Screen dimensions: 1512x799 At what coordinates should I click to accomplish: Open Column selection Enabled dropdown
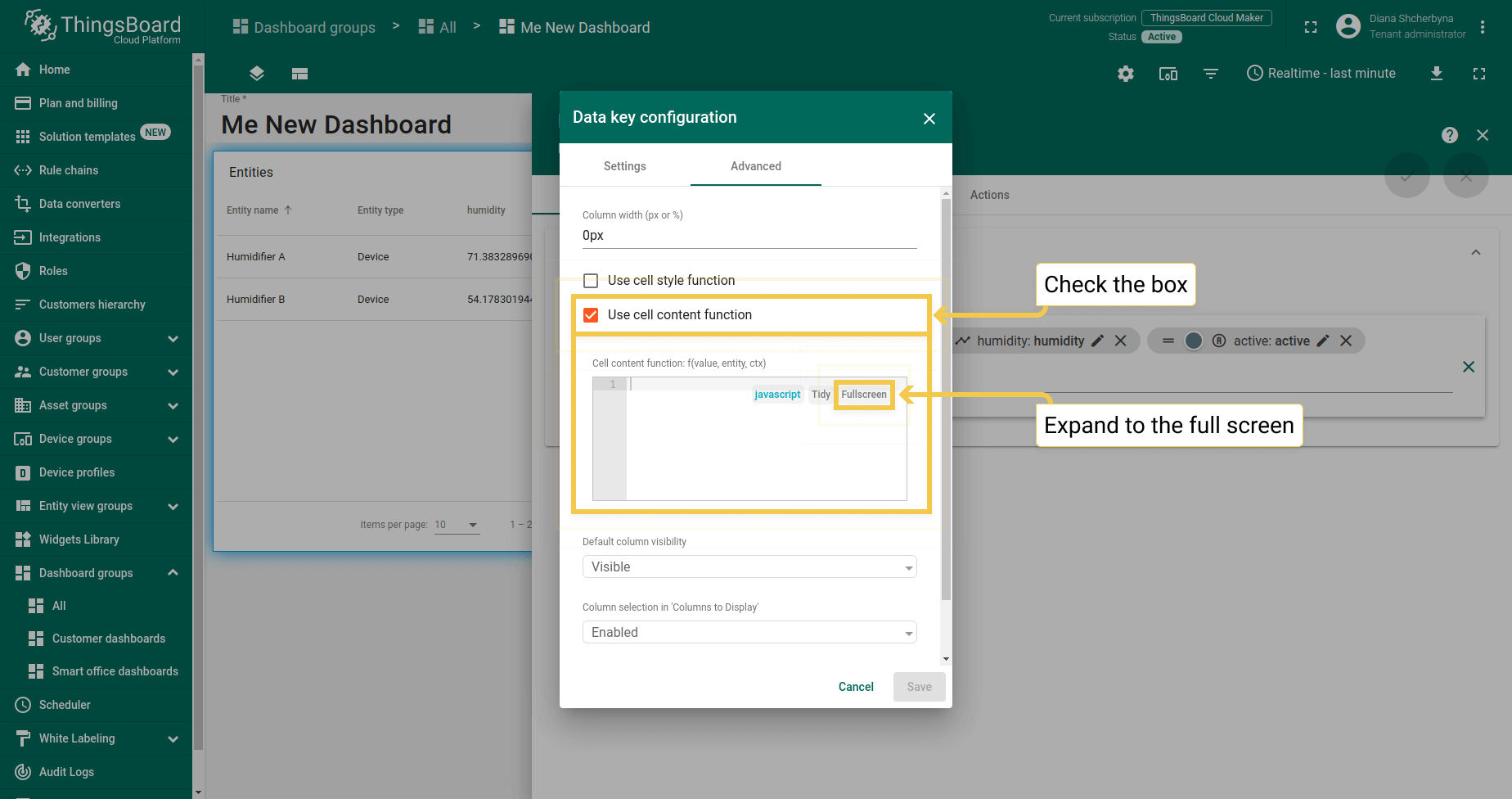749,632
